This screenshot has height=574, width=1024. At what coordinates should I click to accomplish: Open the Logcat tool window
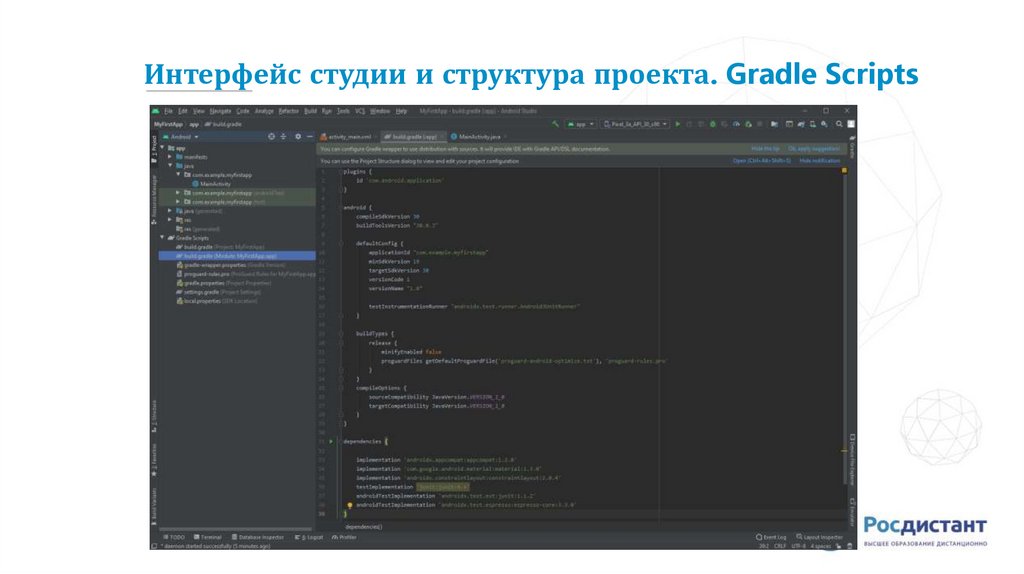(x=309, y=537)
